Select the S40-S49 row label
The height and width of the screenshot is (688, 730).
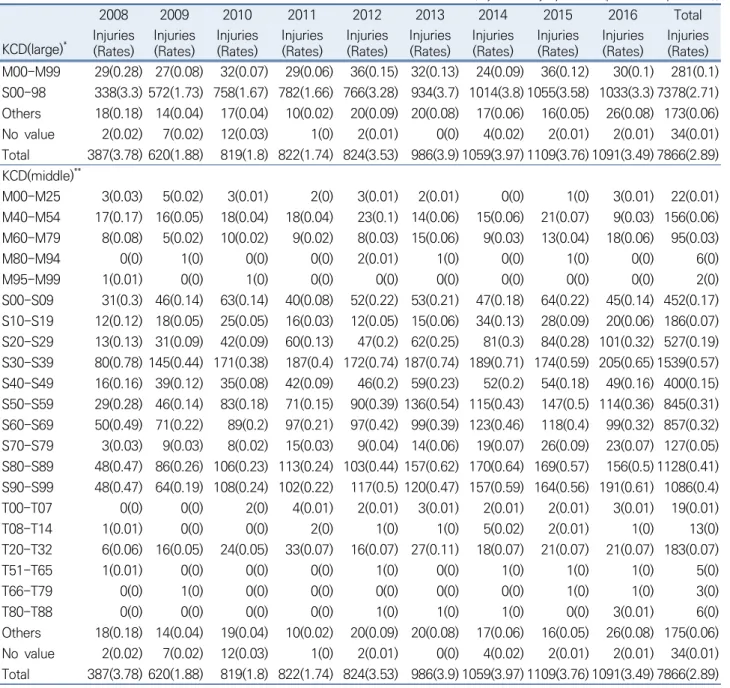coord(27,383)
